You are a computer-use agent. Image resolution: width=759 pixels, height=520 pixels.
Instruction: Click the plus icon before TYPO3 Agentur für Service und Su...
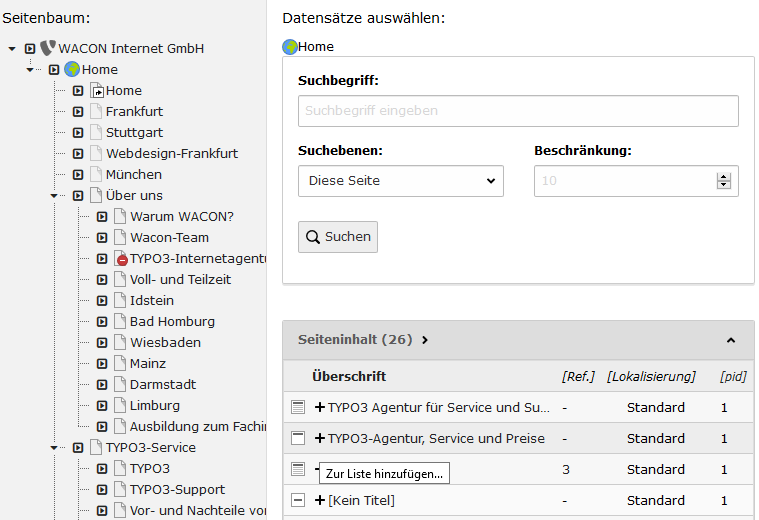319,407
